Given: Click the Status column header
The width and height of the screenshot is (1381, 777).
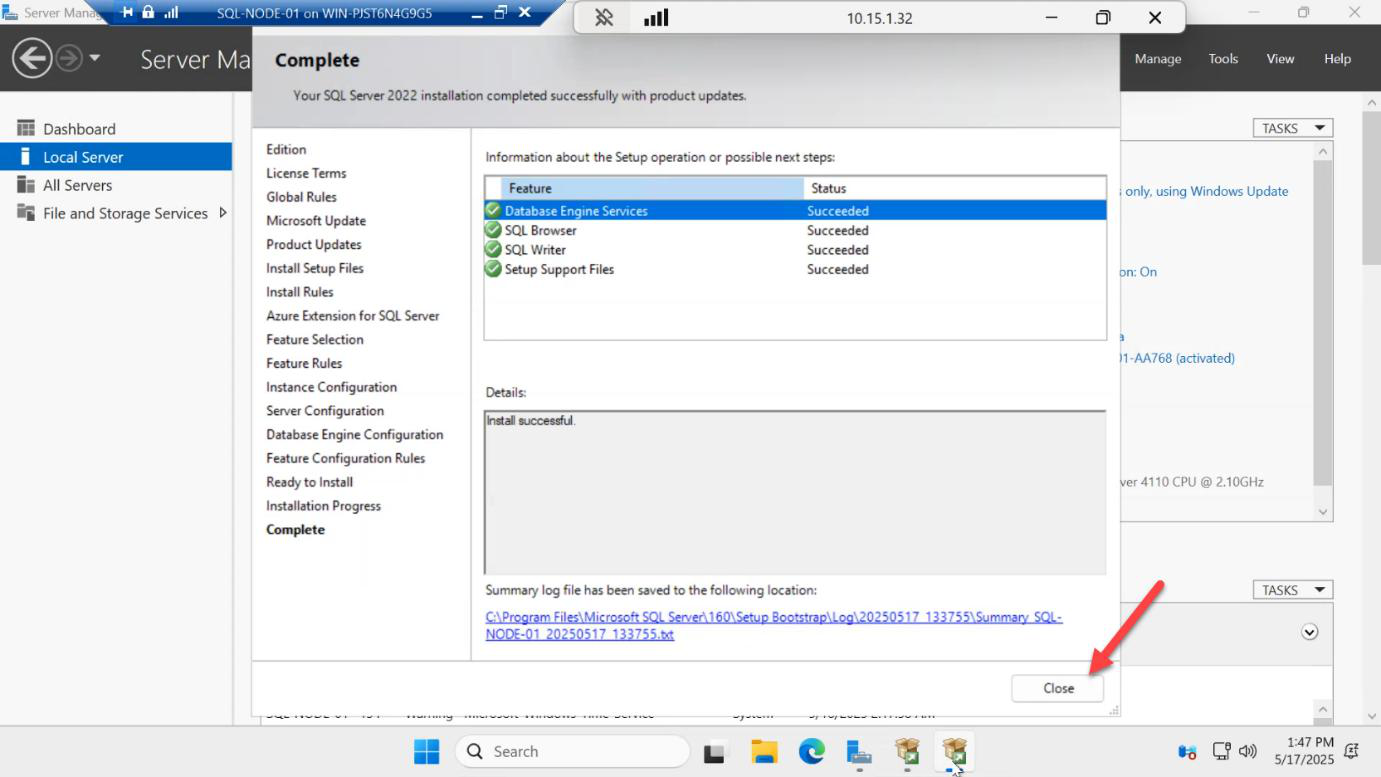Looking at the screenshot, I should 955,188.
